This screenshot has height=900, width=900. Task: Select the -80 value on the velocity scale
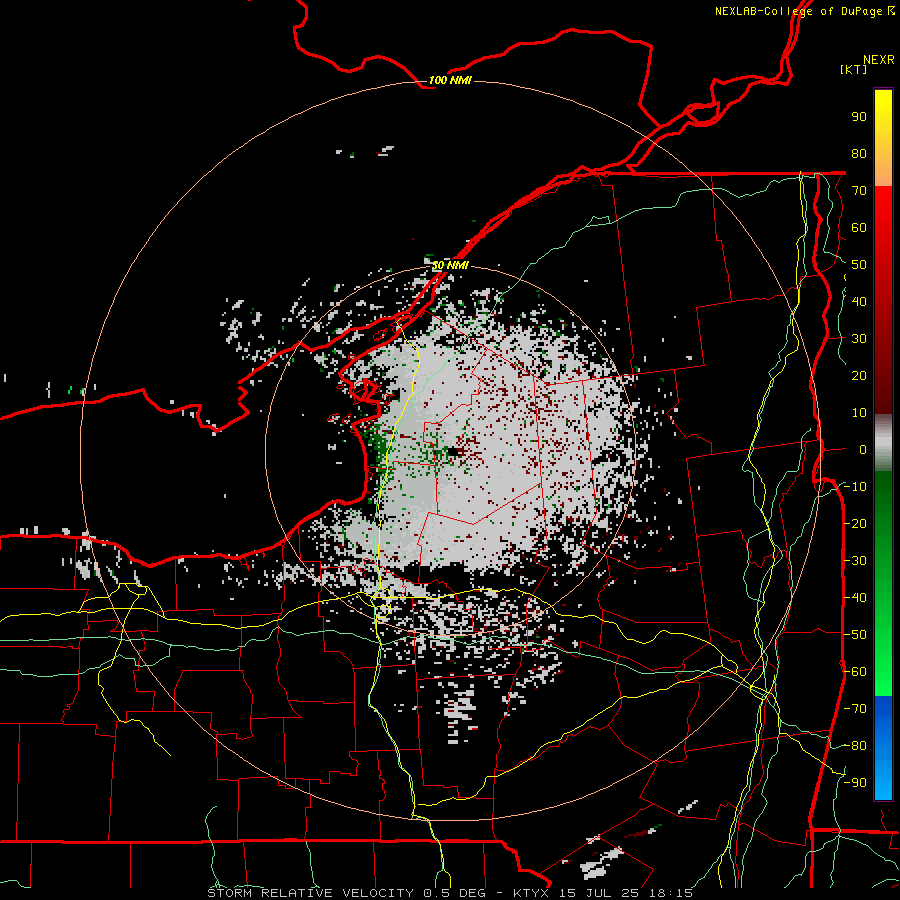click(x=855, y=746)
